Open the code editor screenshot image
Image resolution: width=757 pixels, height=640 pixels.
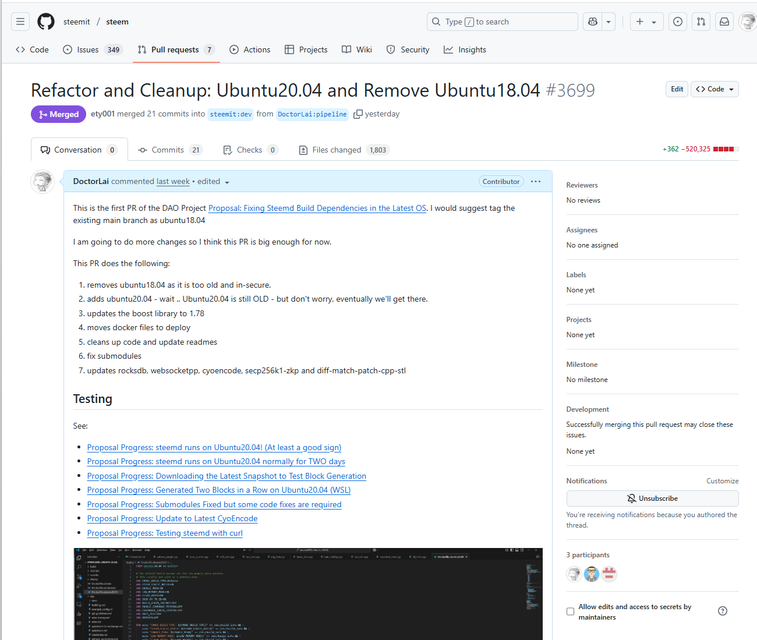(x=308, y=594)
